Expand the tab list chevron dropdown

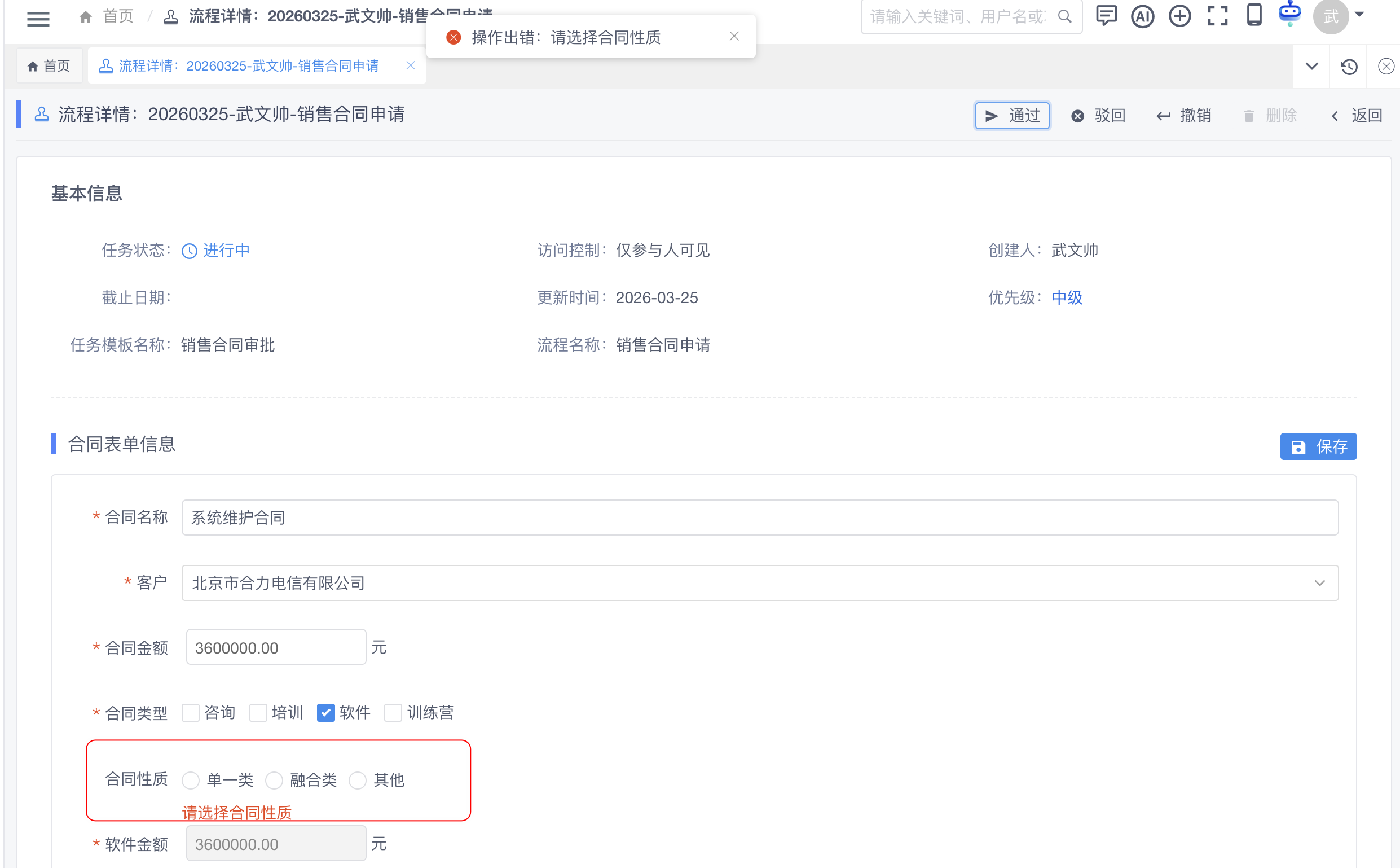click(x=1311, y=67)
